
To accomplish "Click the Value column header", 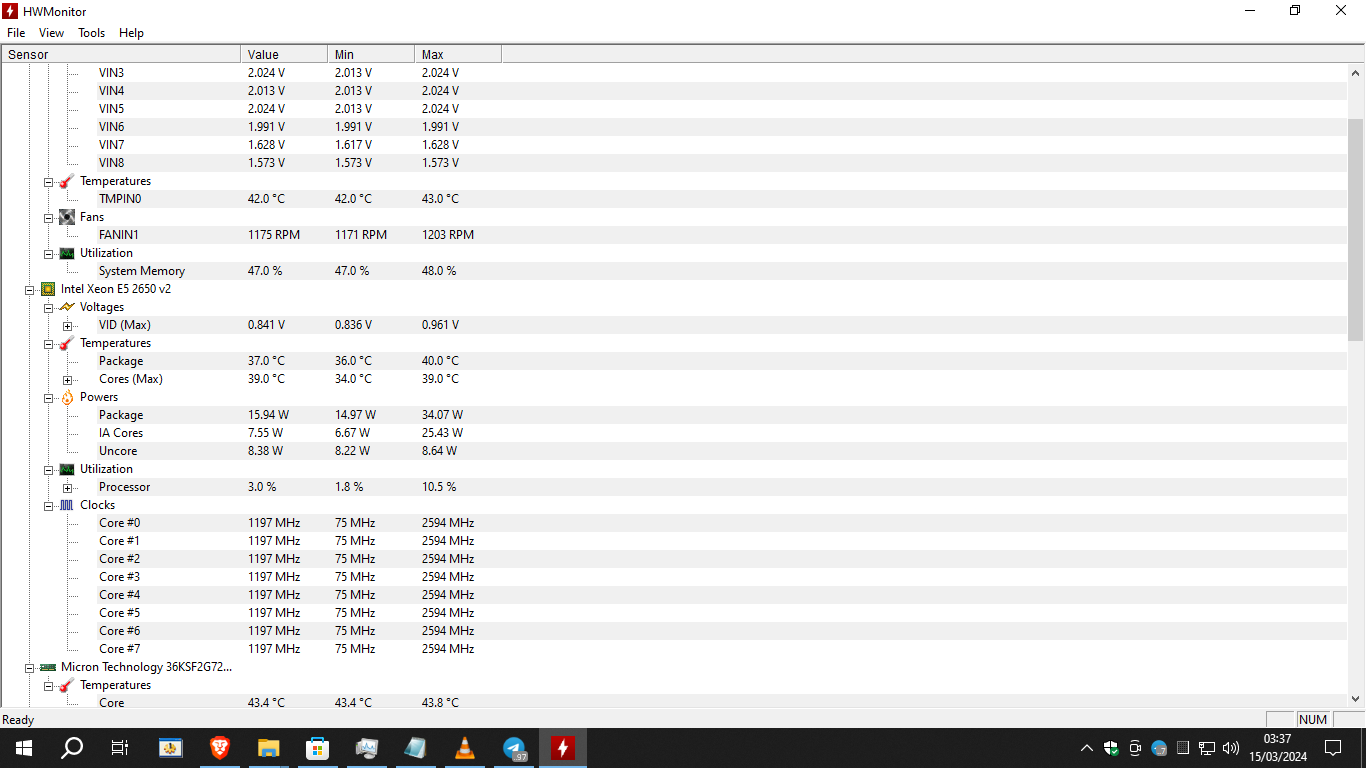I will click(284, 55).
